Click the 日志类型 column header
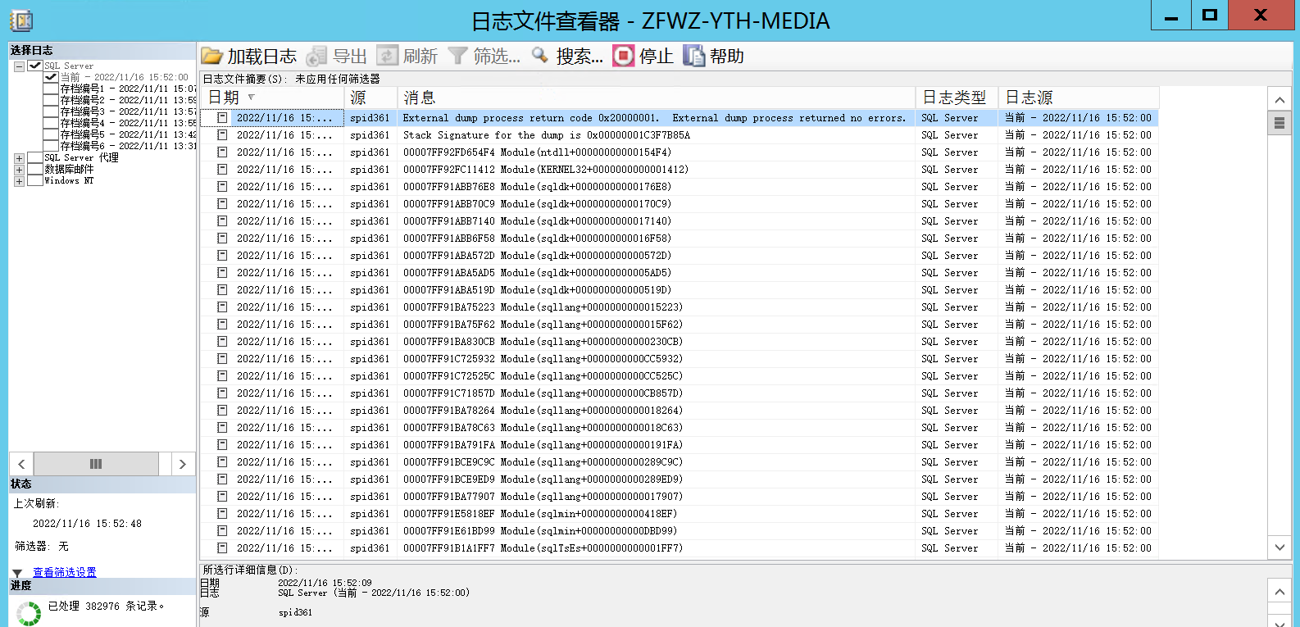This screenshot has width=1300, height=627. point(953,97)
